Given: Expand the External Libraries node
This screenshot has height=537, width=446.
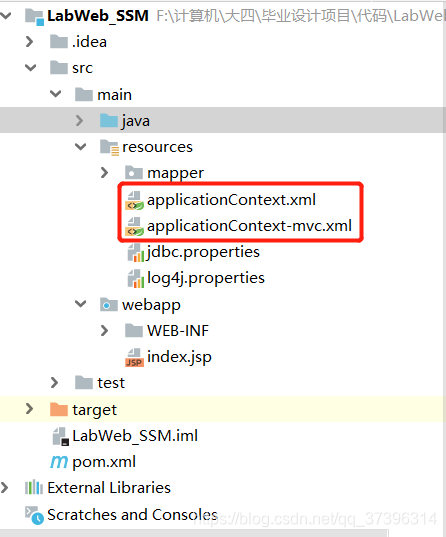Looking at the screenshot, I should [x=4, y=488].
